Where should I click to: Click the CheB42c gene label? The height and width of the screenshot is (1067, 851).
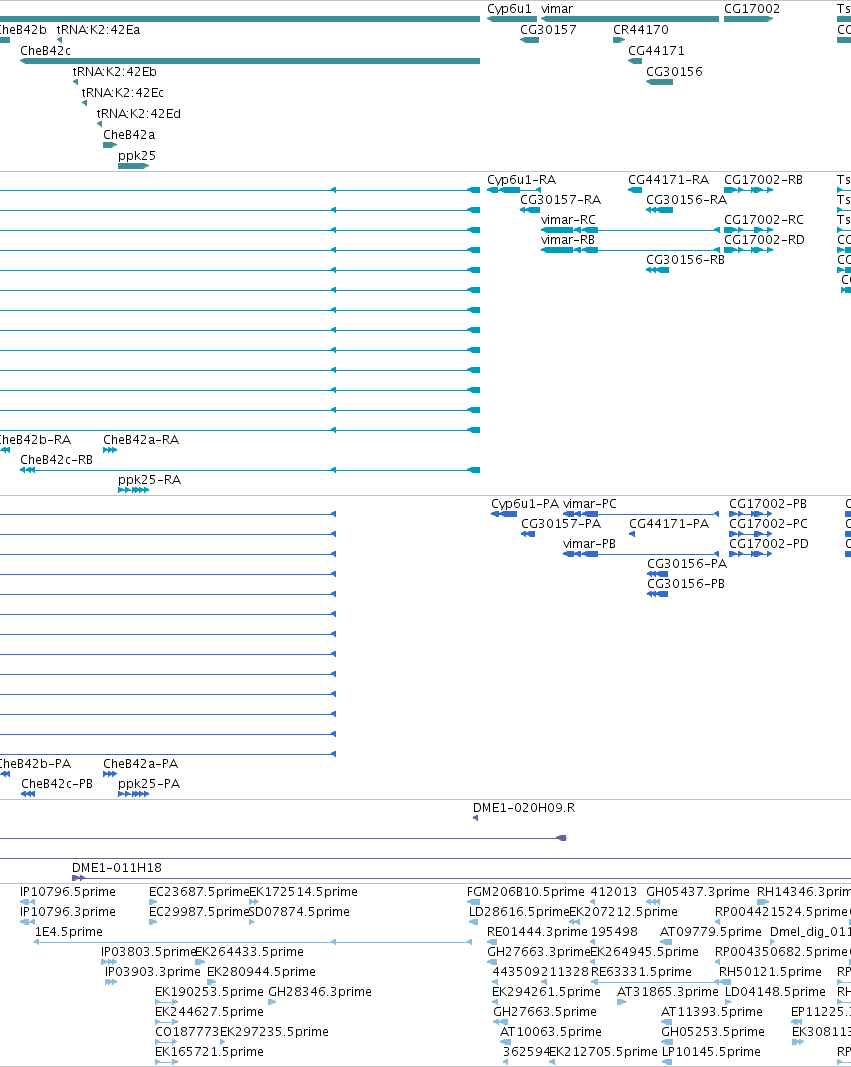pyautogui.click(x=46, y=51)
